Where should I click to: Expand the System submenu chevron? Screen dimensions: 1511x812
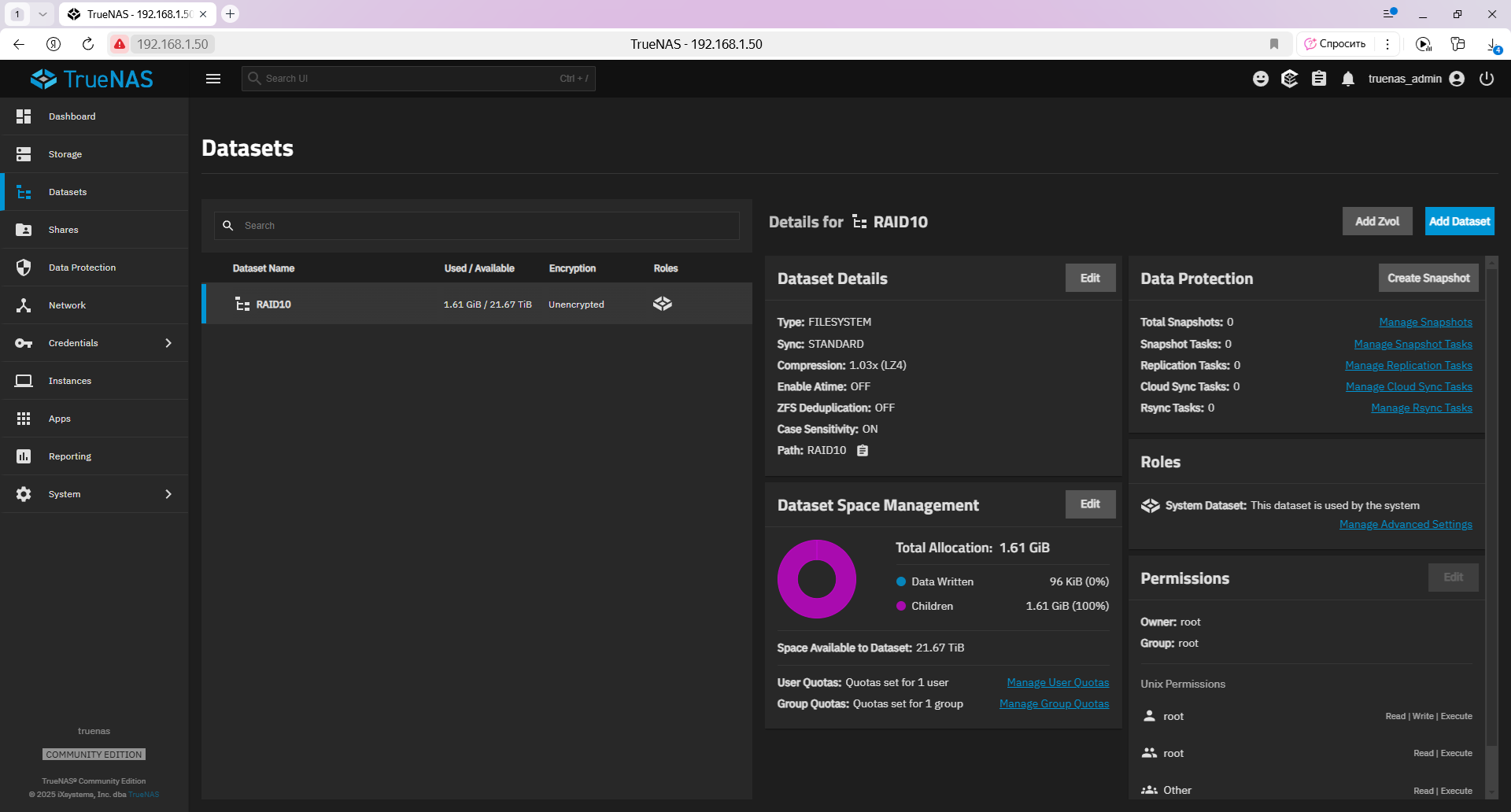(x=168, y=494)
